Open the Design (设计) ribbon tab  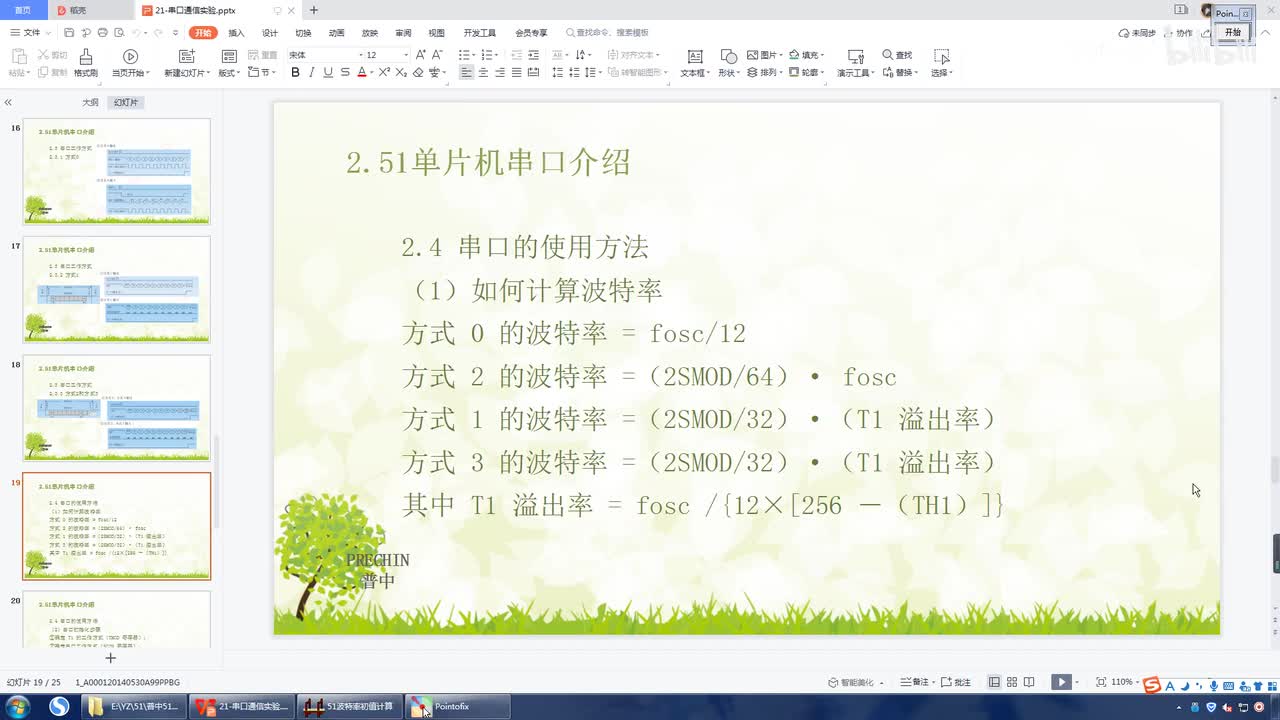tap(269, 33)
